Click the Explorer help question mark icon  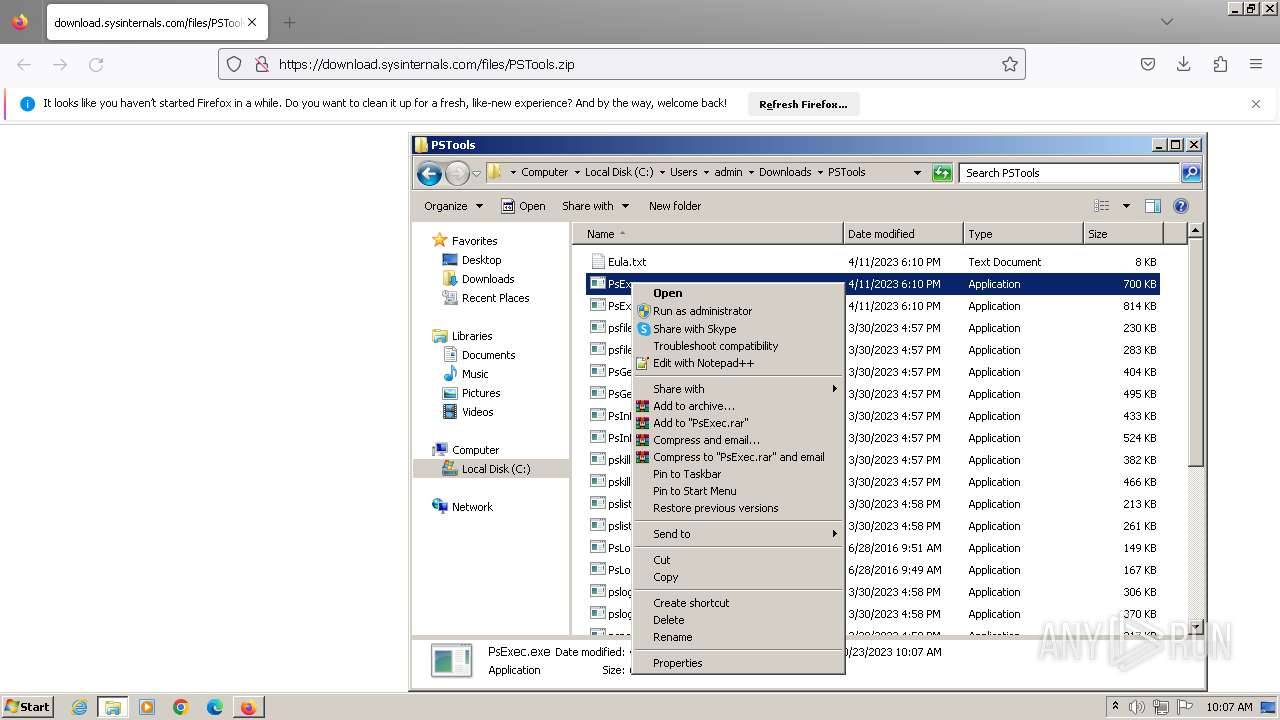coord(1180,206)
